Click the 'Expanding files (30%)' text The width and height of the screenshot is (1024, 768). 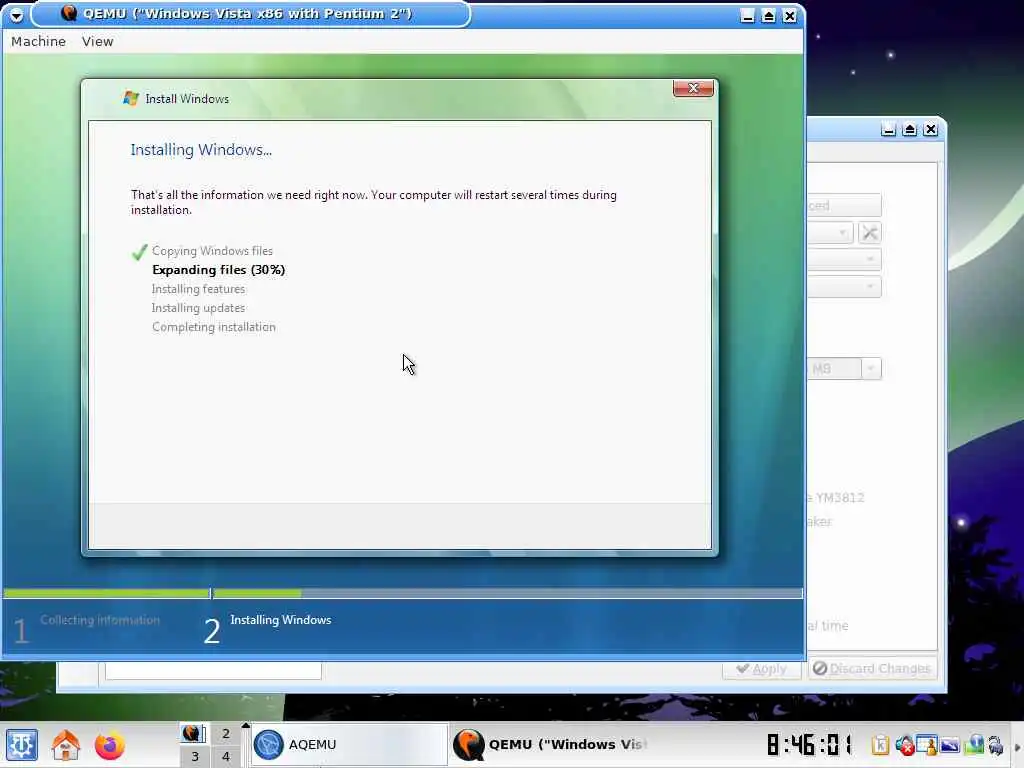tap(219, 270)
